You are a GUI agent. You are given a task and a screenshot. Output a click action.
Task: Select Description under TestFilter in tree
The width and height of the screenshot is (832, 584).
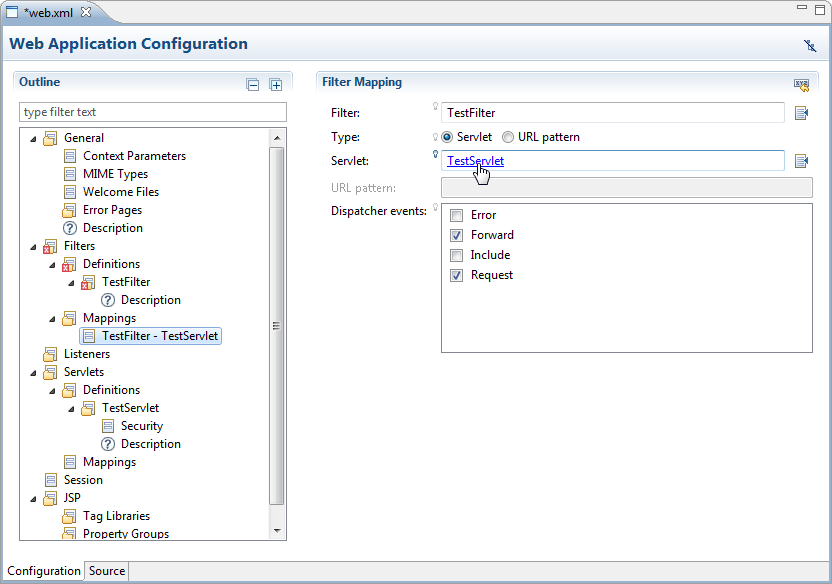pos(151,300)
